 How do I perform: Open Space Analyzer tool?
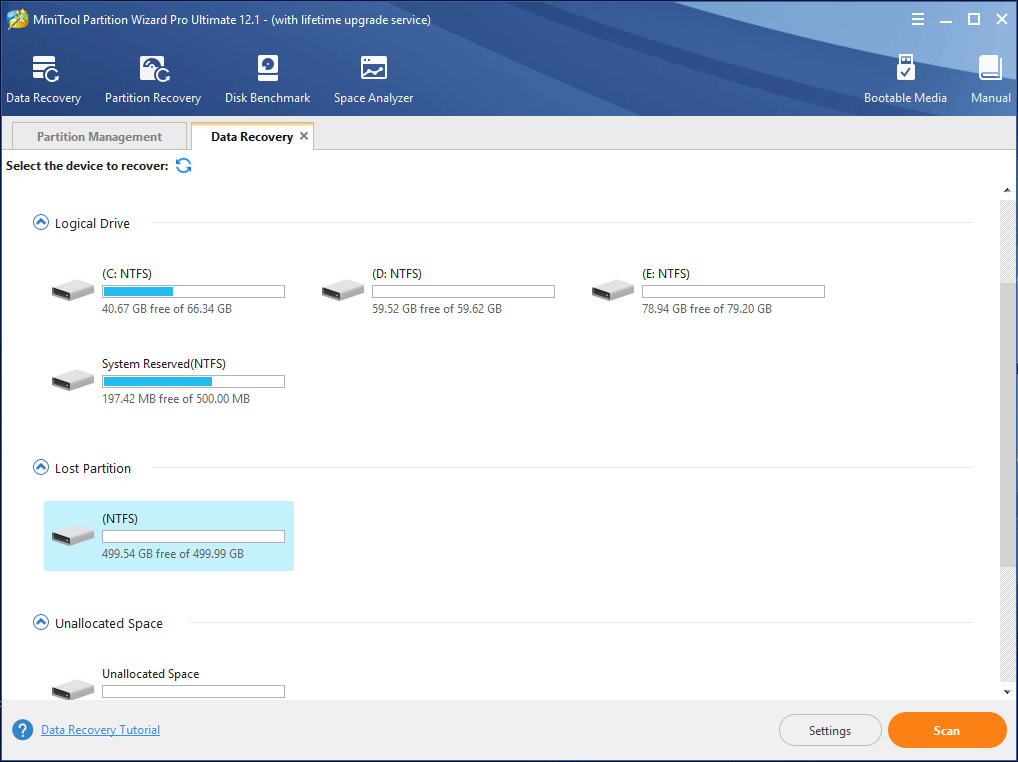[373, 68]
